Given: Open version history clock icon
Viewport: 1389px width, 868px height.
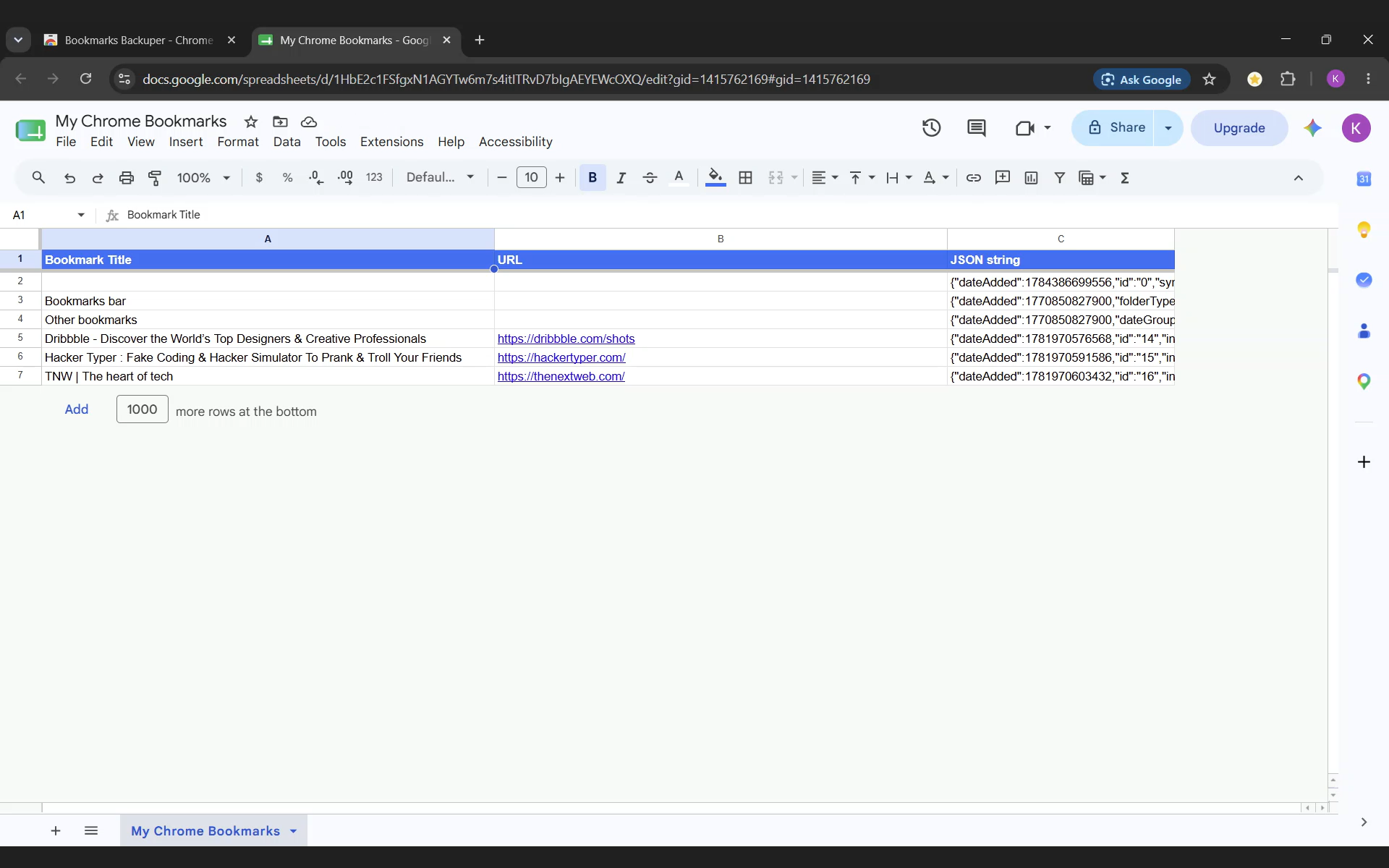Looking at the screenshot, I should click(931, 128).
